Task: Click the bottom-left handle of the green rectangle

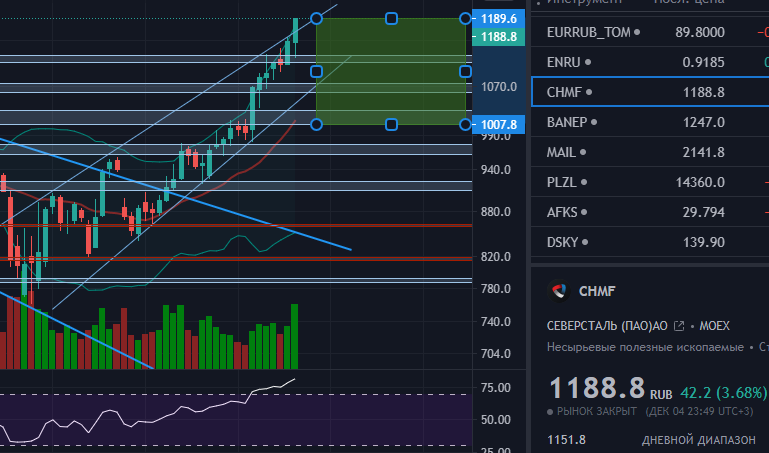Action: point(316,125)
